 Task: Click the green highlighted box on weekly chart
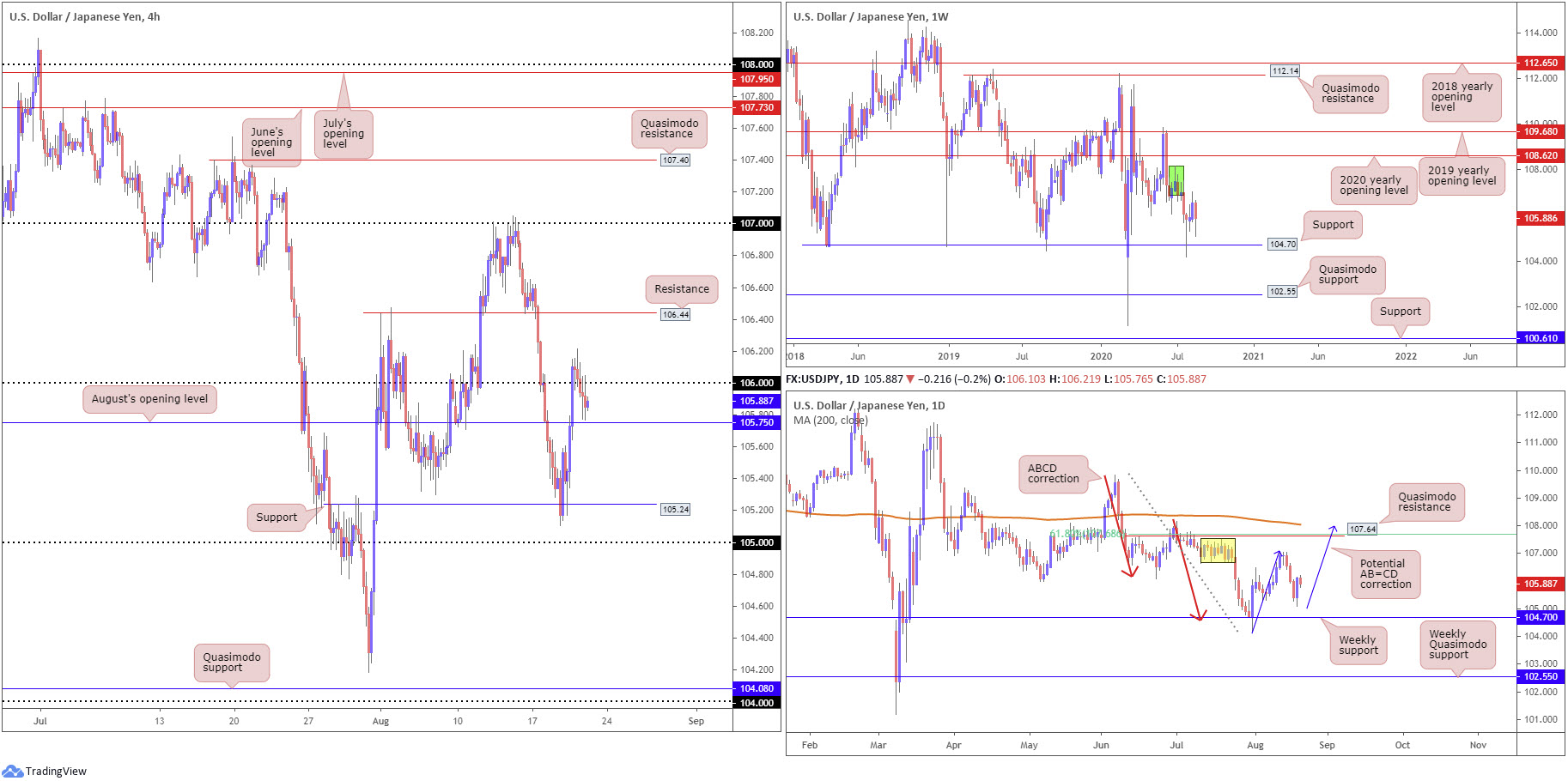click(1176, 180)
